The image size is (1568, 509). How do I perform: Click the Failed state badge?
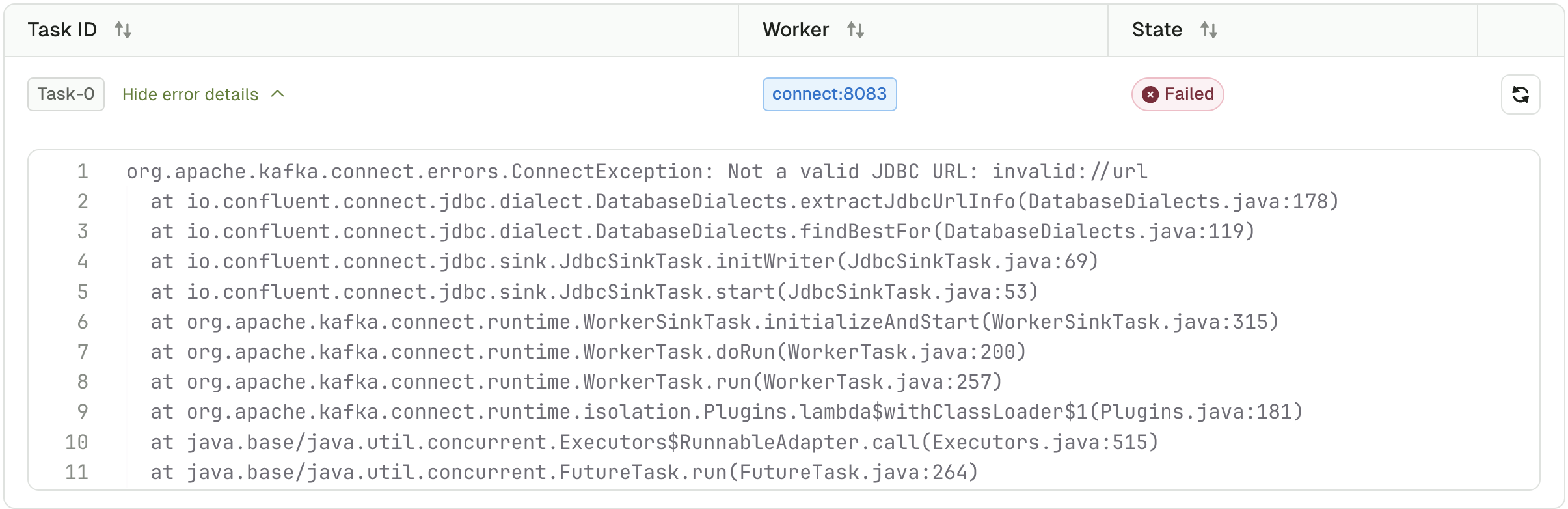tap(1178, 94)
